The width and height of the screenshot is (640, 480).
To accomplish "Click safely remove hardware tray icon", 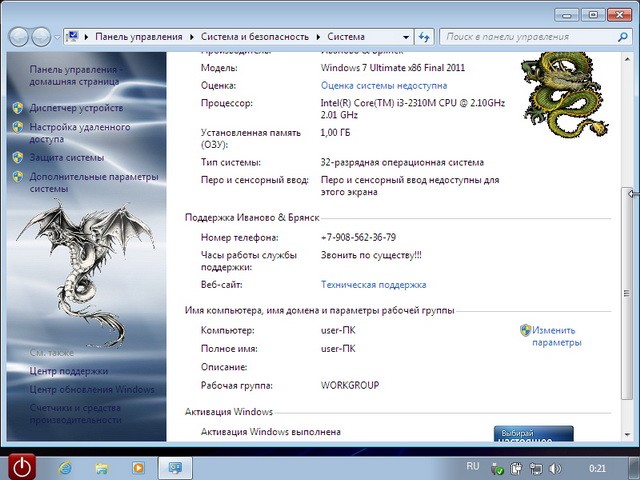I will point(497,469).
